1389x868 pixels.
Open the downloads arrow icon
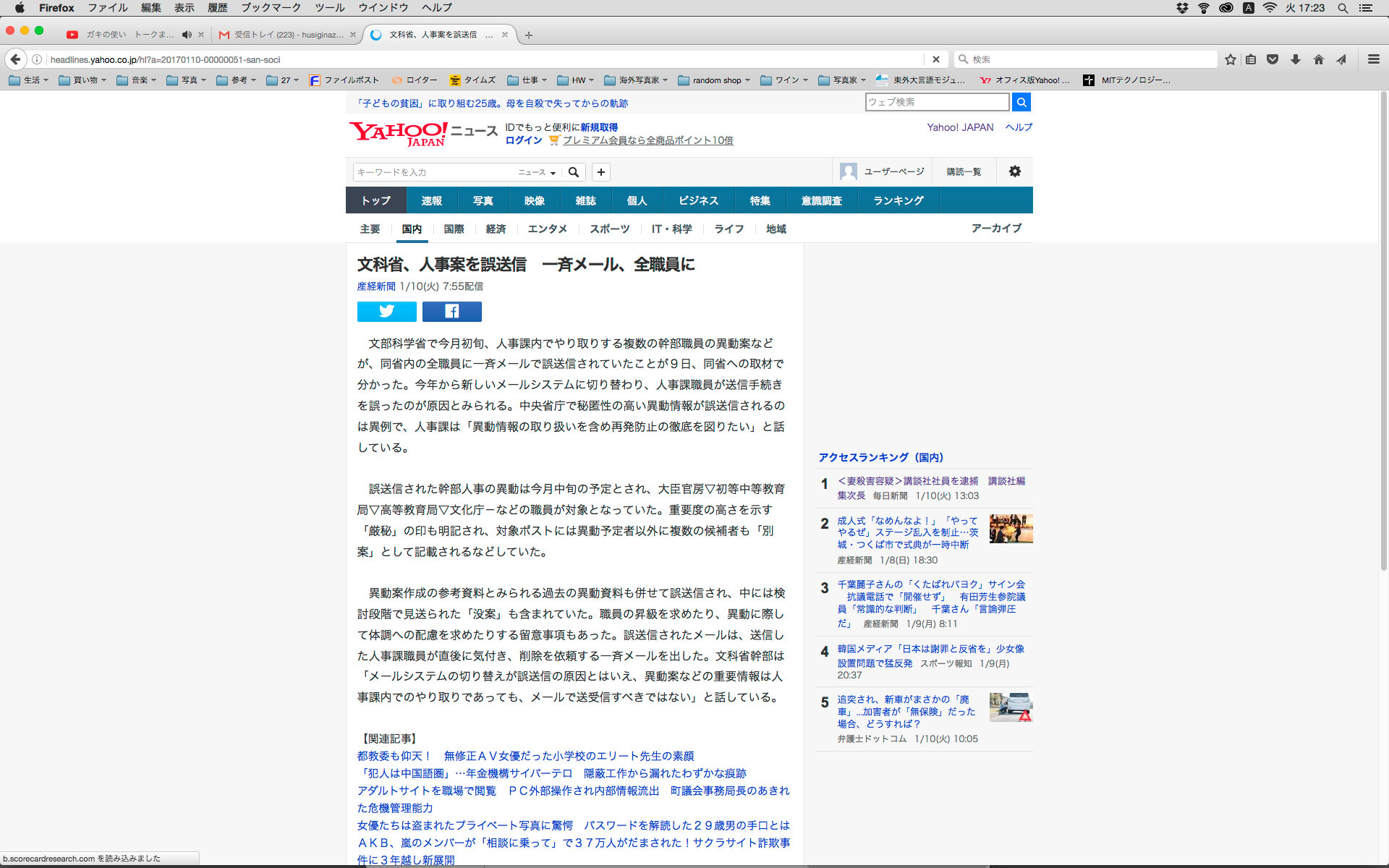(x=1295, y=59)
